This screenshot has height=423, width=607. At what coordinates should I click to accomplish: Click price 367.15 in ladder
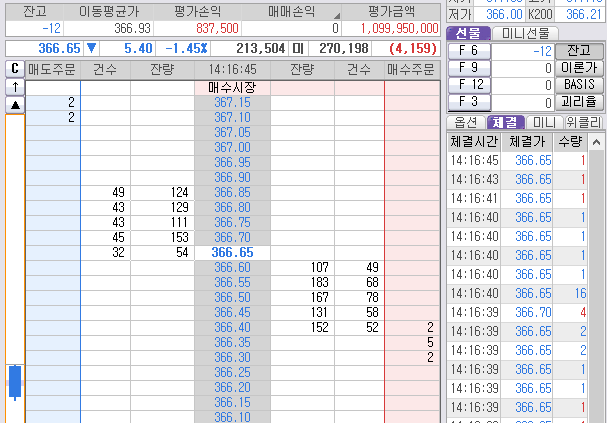pyautogui.click(x=232, y=103)
